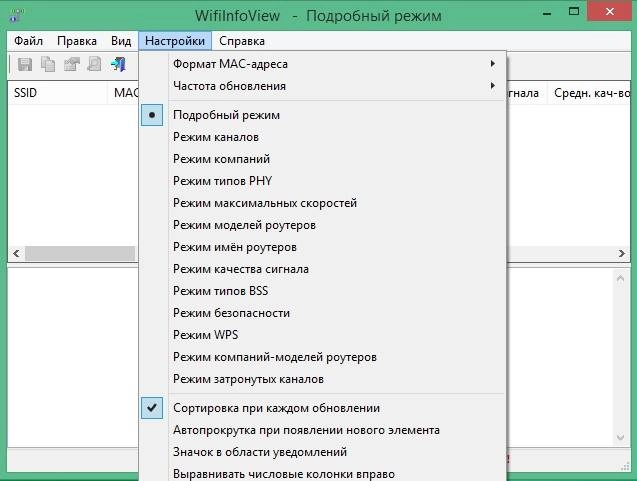637x481 pixels.
Task: Choose Режим WPS menu entry
Action: [323, 335]
